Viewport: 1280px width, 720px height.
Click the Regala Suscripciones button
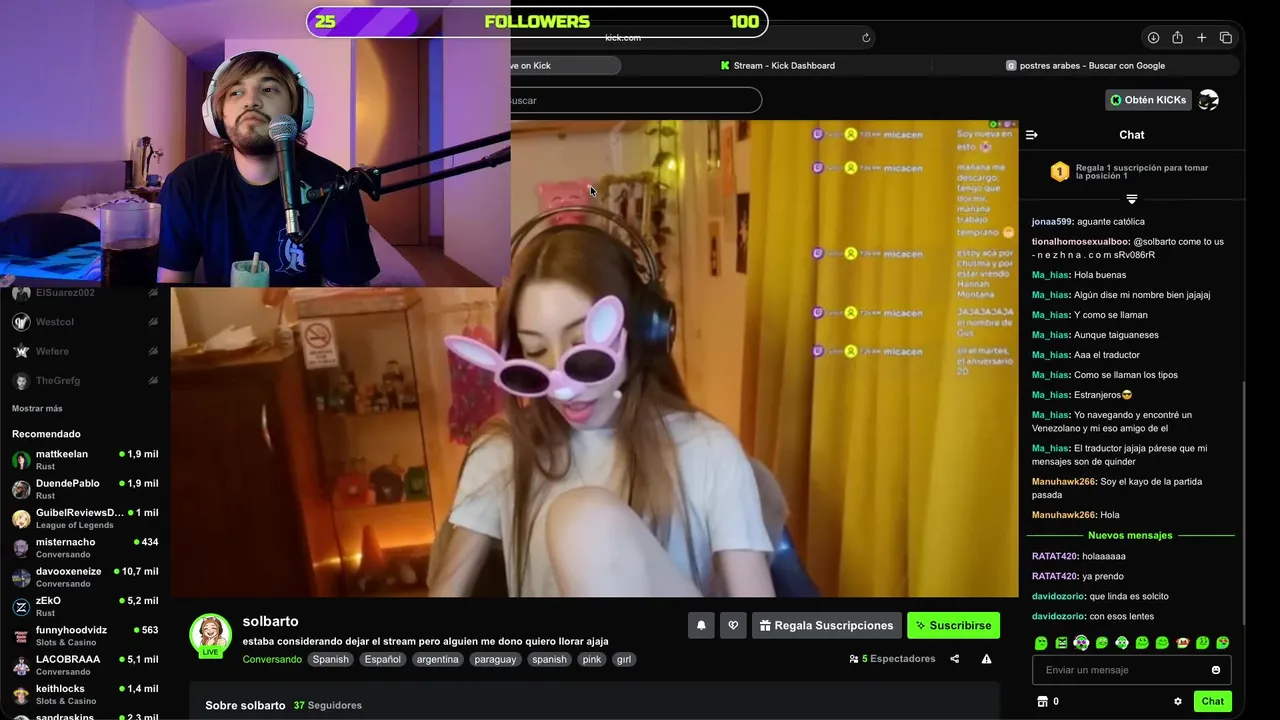coord(827,625)
